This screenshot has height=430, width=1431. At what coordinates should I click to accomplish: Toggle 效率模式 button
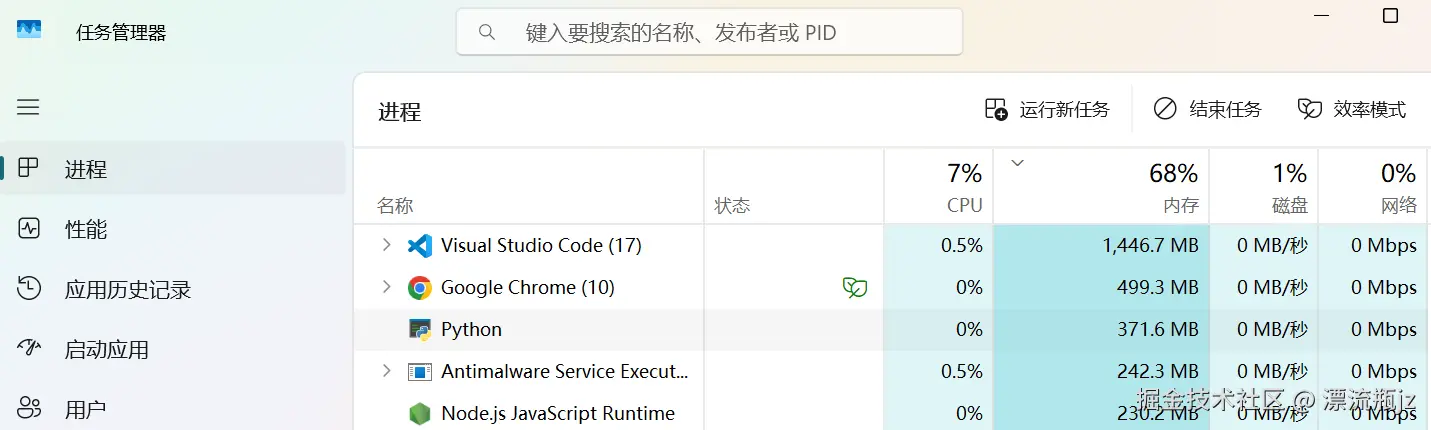coord(1352,109)
